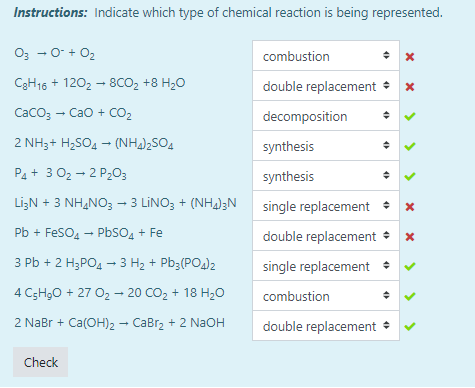Click the red X beside the O3 reaction

point(410,57)
